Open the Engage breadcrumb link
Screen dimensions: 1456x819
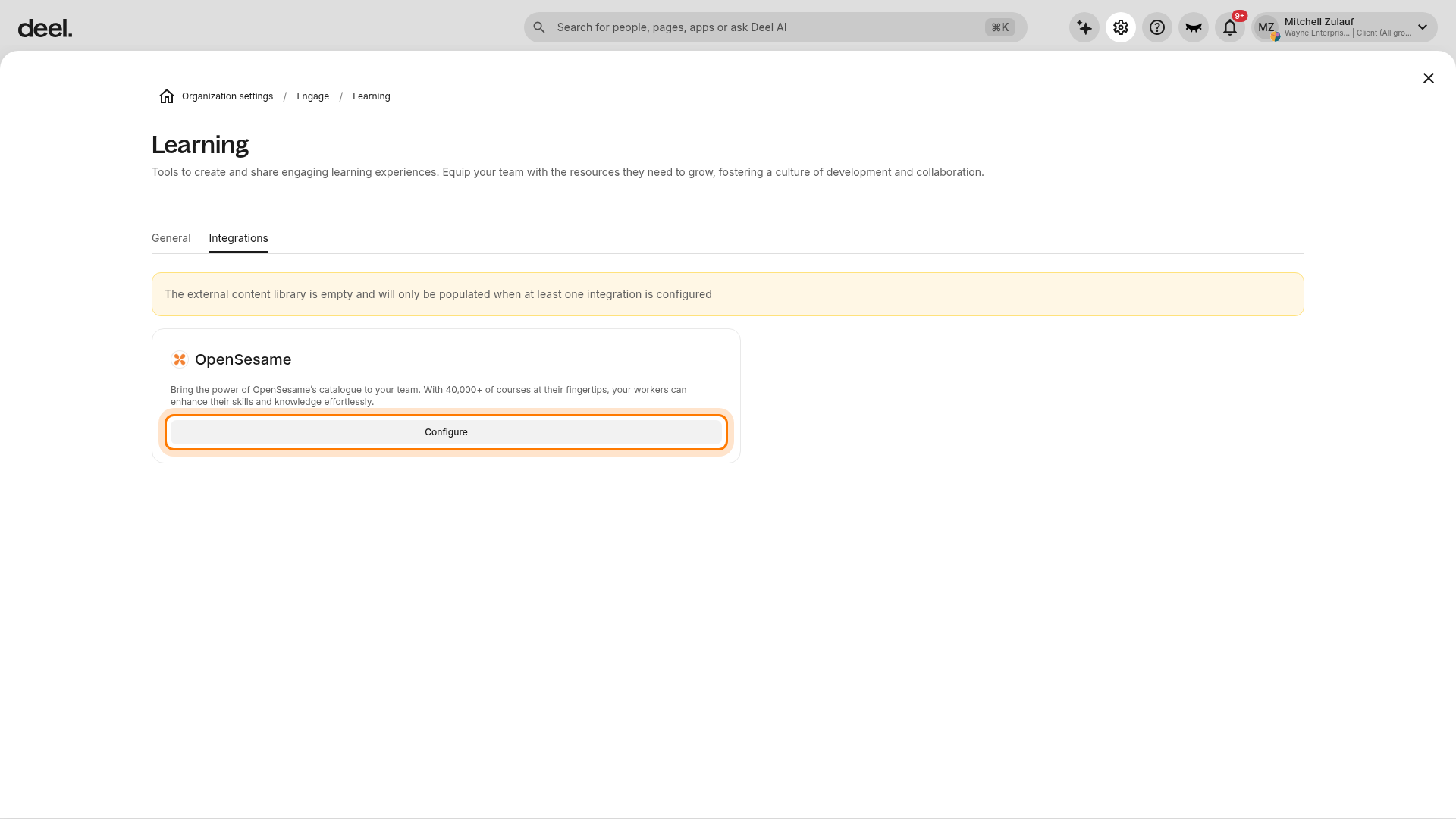pos(313,96)
